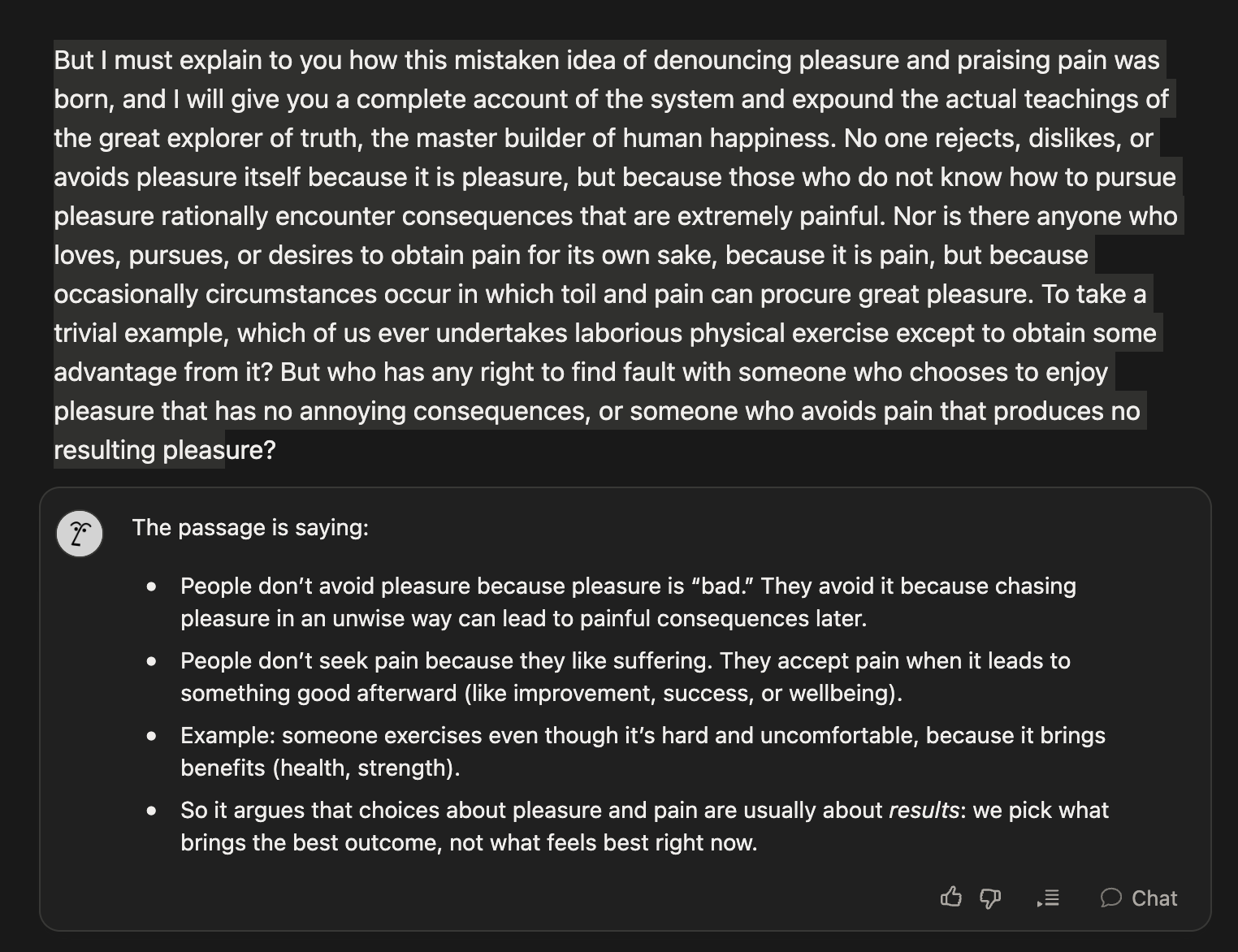Screen dimensions: 1238x952
Task: Click the "The passage is saying:" heading
Action: [250, 527]
